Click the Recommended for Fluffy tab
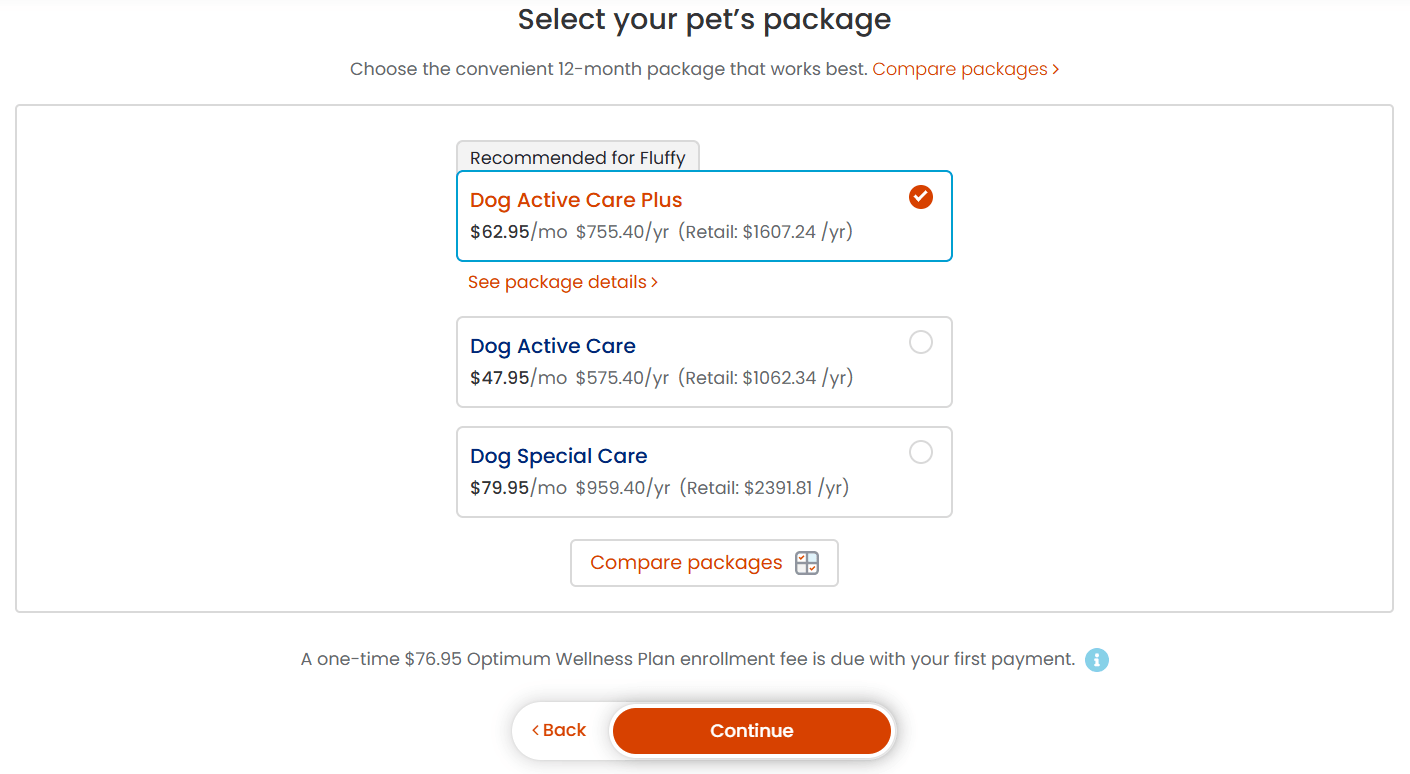1410x774 pixels. pos(578,156)
